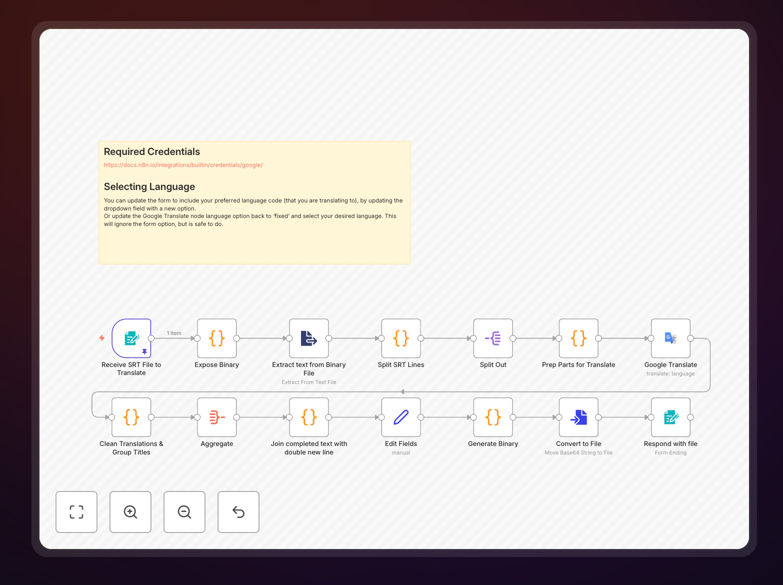Select the Google Translate node

click(x=671, y=338)
